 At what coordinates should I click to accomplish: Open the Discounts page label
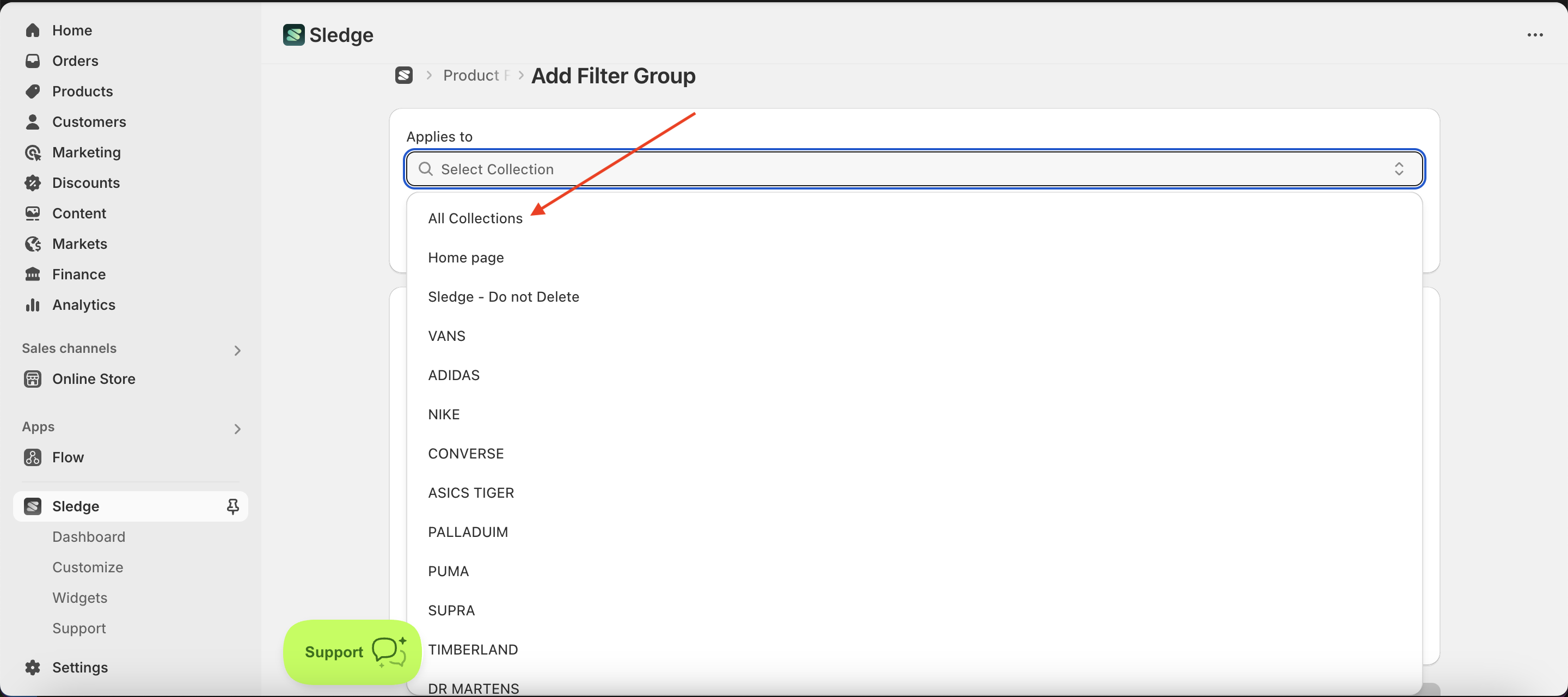pyautogui.click(x=86, y=182)
